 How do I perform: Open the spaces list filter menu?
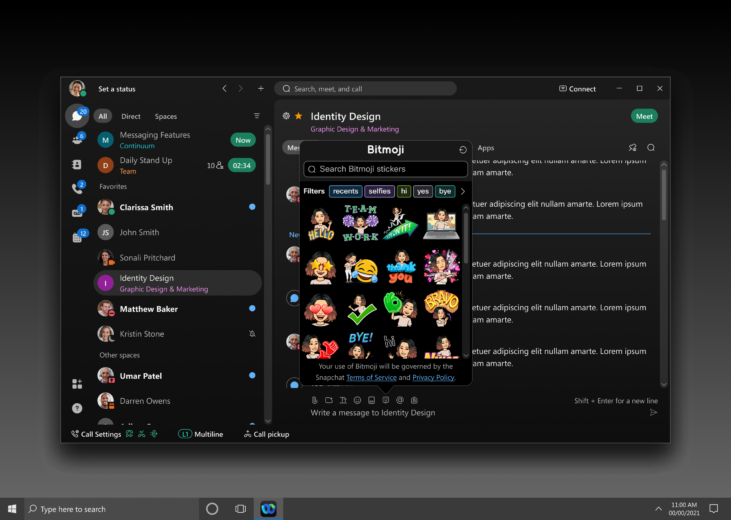pos(256,116)
